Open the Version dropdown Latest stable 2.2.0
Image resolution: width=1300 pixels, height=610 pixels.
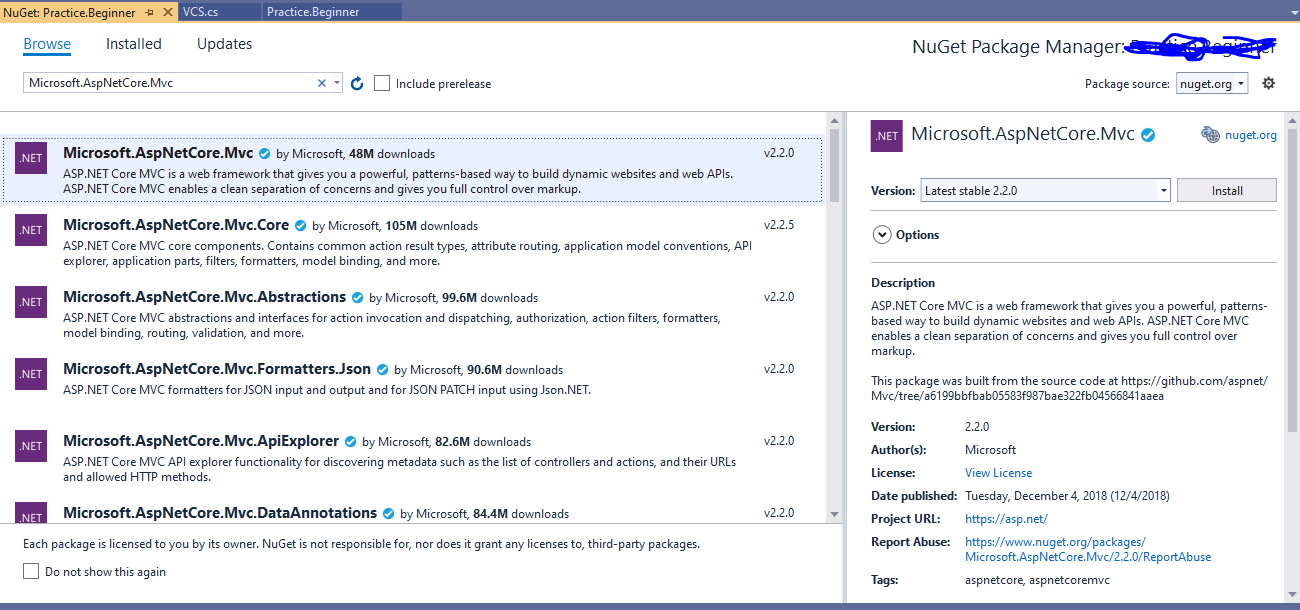1045,190
